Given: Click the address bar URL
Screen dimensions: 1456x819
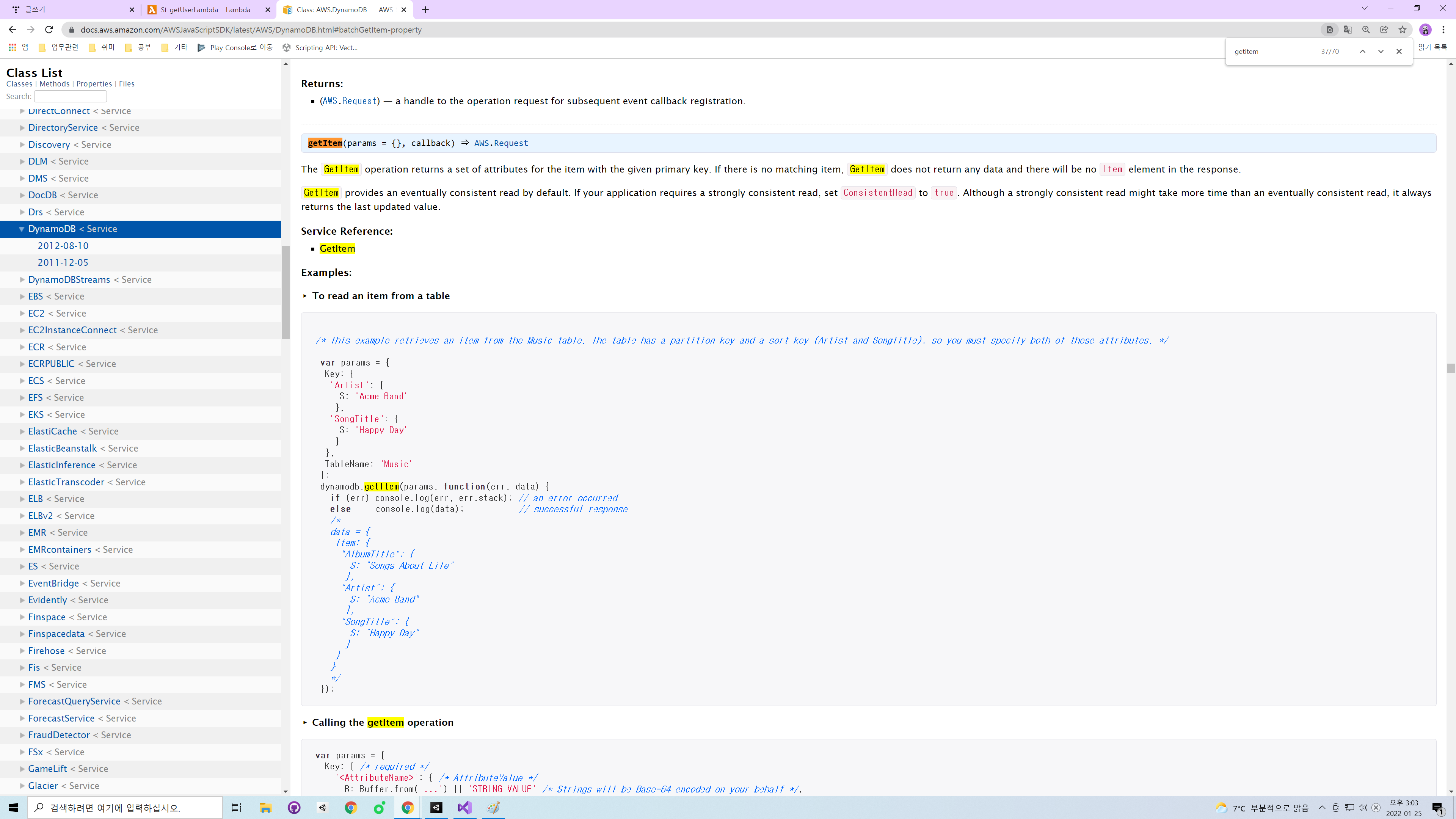Looking at the screenshot, I should point(251,30).
